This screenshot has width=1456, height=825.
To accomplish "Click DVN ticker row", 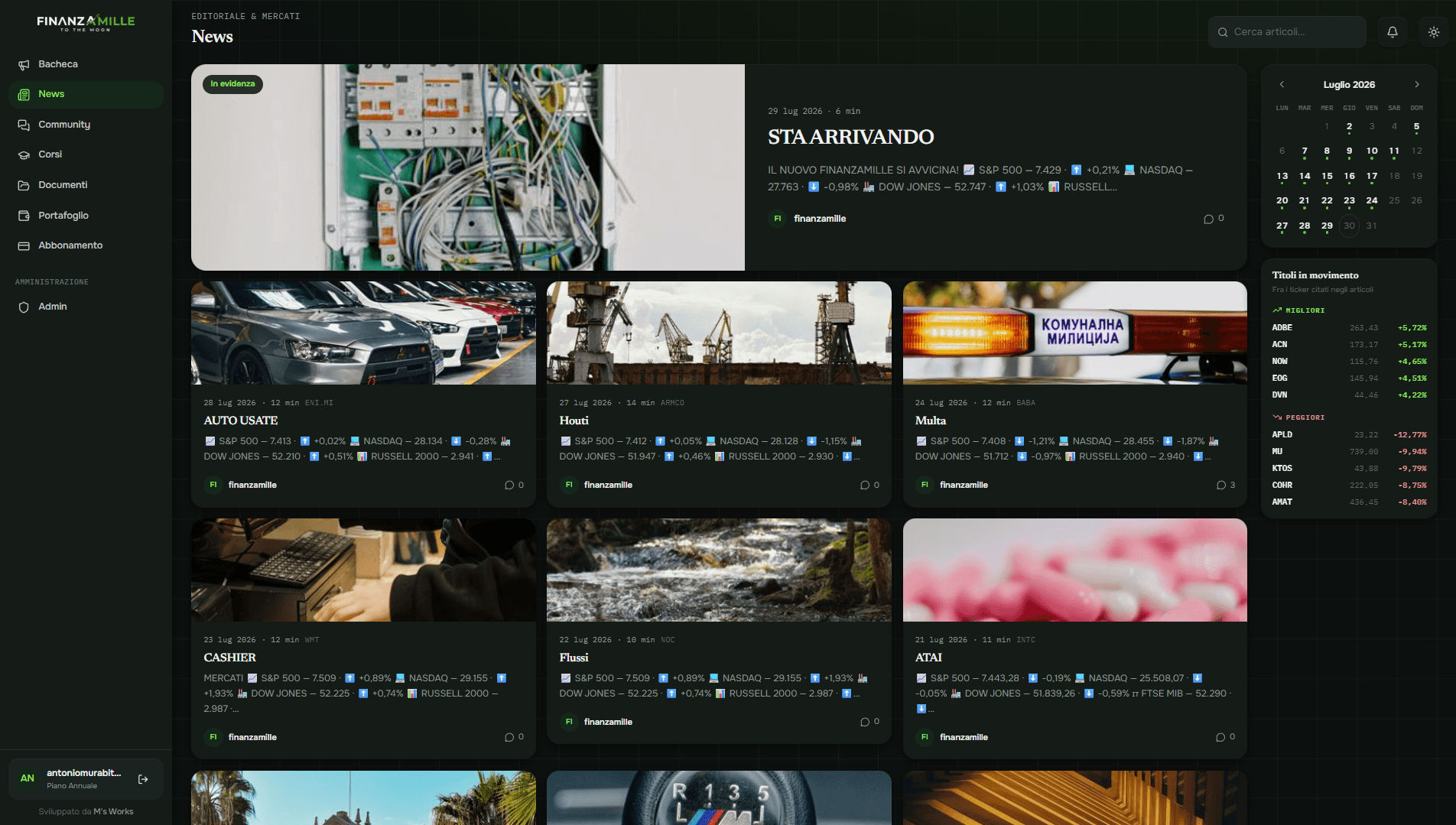I will pyautogui.click(x=1349, y=395).
